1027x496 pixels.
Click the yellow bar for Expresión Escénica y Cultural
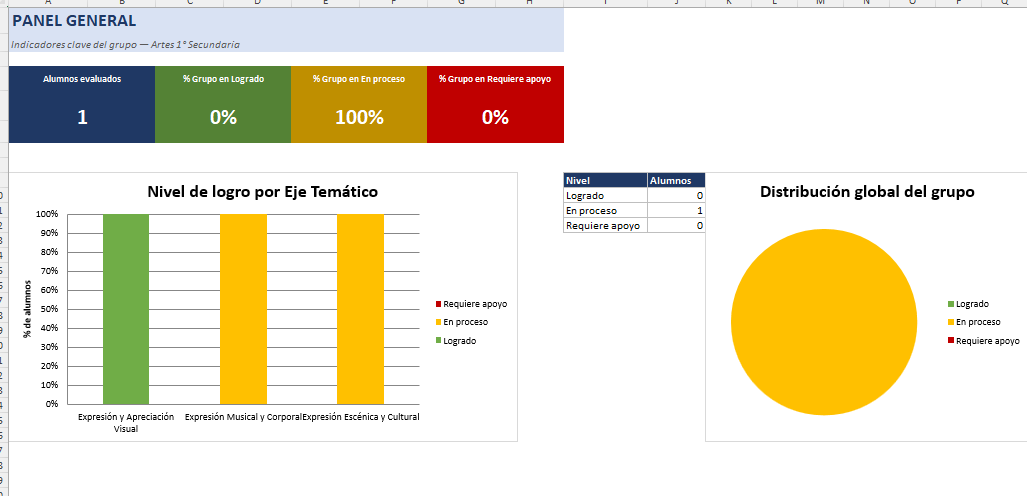point(360,309)
